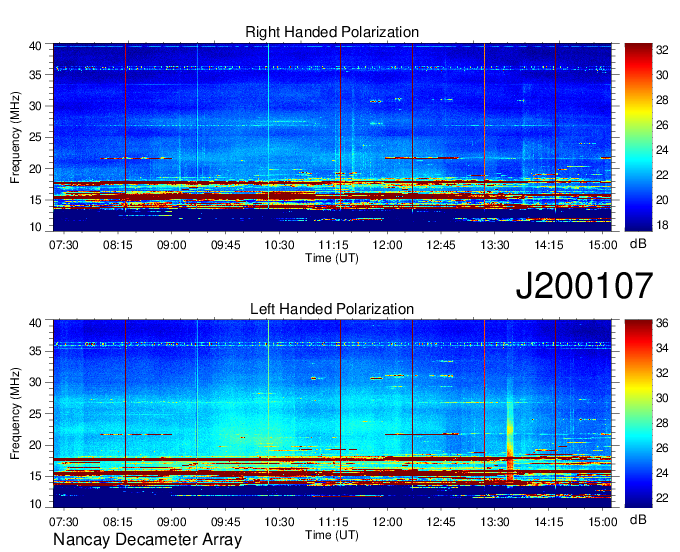Select the J200107 observation label
Screen dimensions: 680x552
coord(584,286)
